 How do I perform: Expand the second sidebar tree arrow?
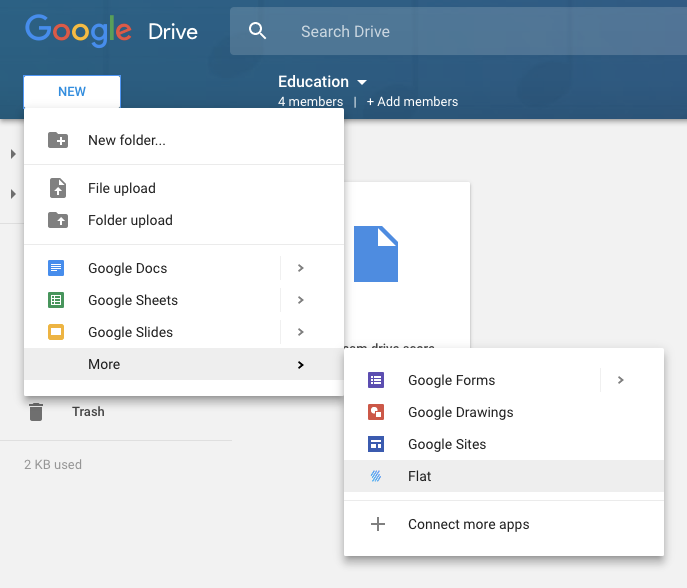13,194
